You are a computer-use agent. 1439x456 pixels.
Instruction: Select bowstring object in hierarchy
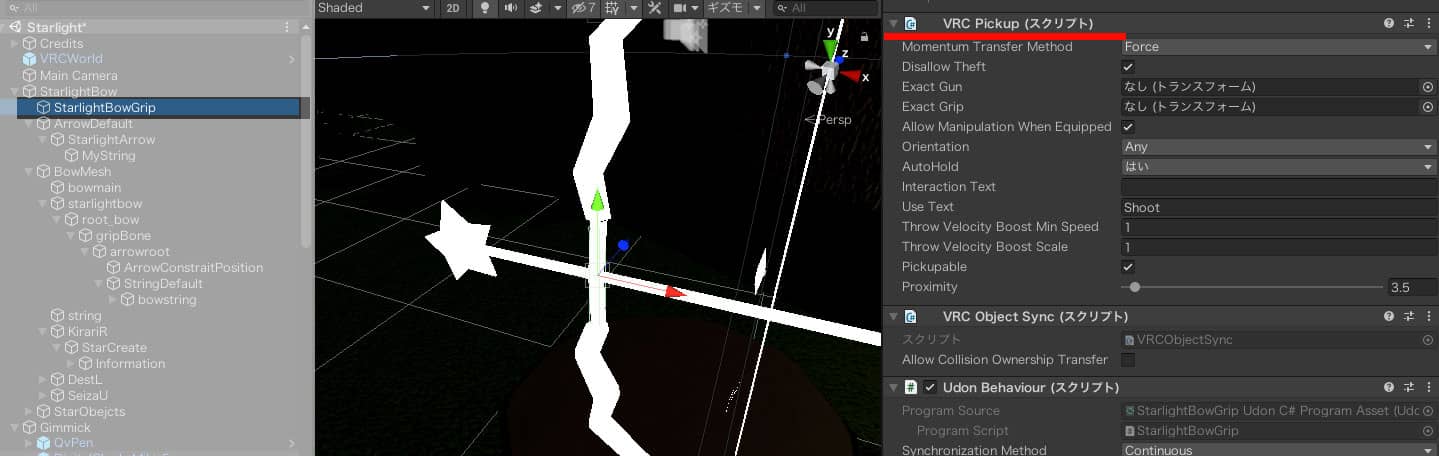(167, 300)
